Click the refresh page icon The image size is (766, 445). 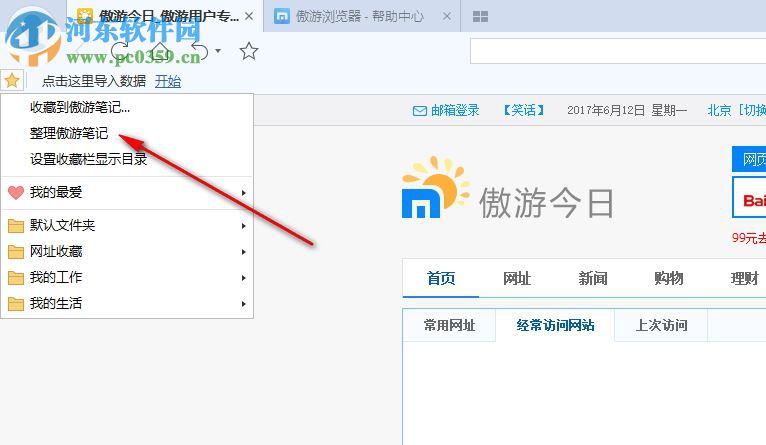pos(120,51)
